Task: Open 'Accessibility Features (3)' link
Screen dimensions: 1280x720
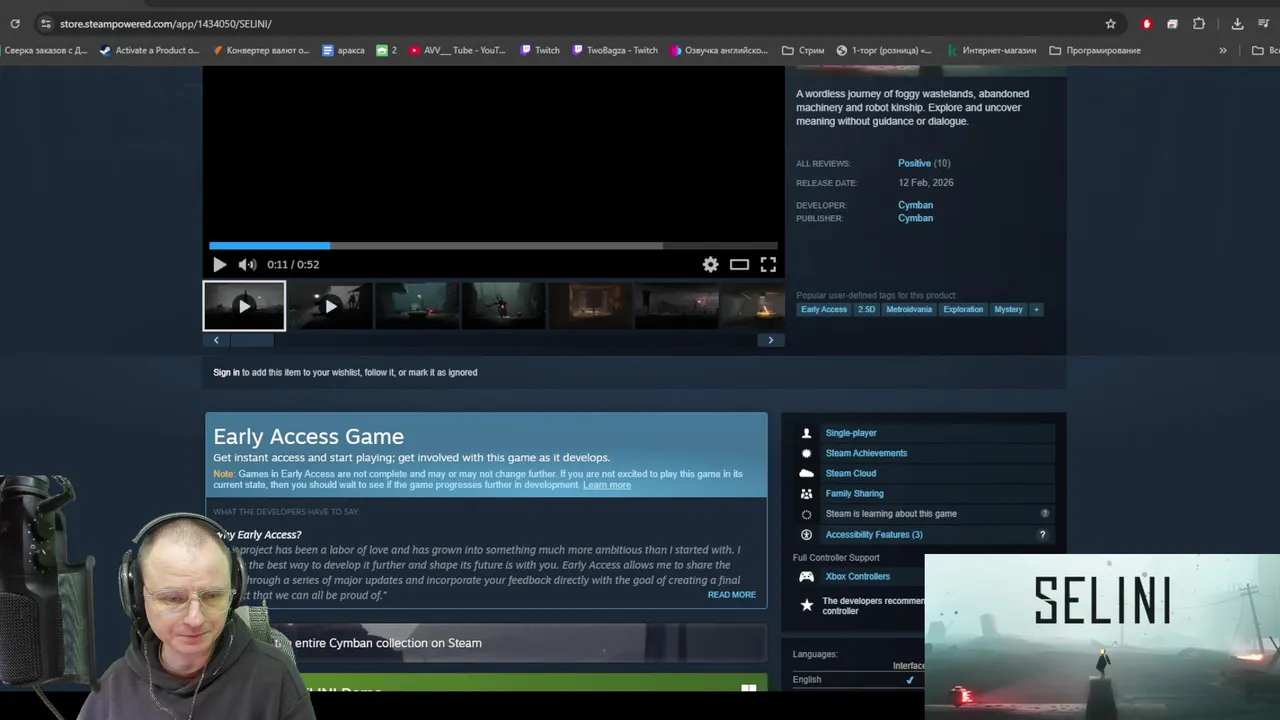Action: click(x=874, y=534)
